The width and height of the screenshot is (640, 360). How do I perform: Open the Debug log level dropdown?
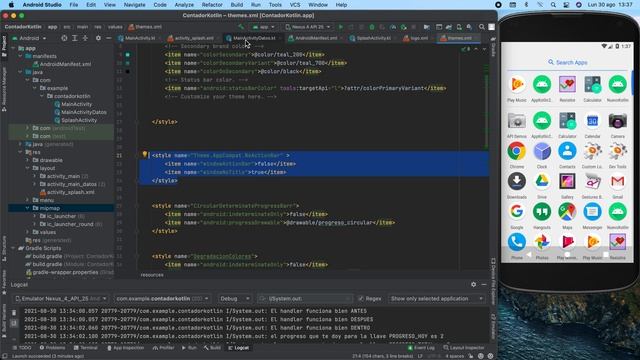[x=235, y=299]
